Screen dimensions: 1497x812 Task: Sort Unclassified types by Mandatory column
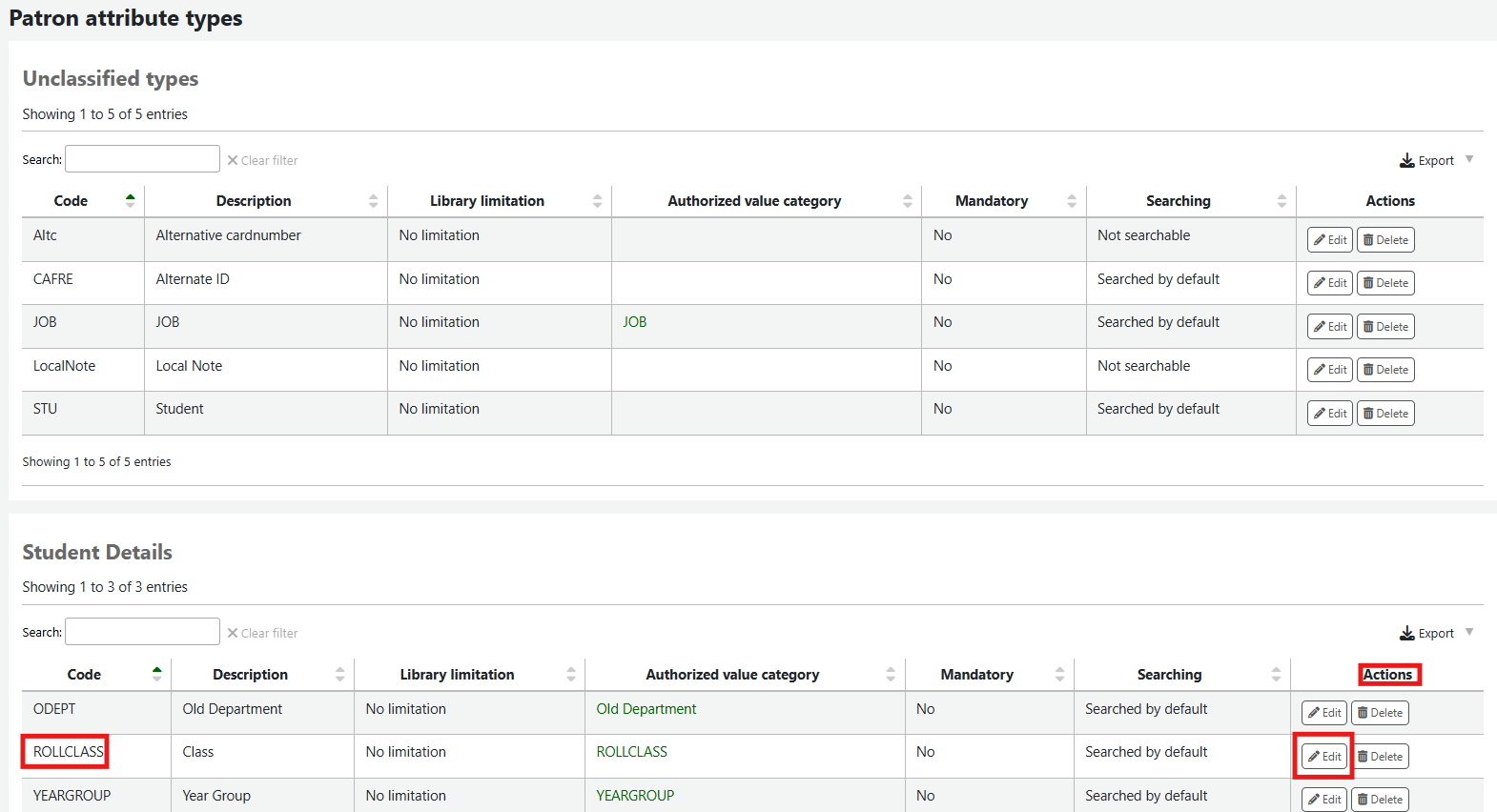pyautogui.click(x=992, y=201)
